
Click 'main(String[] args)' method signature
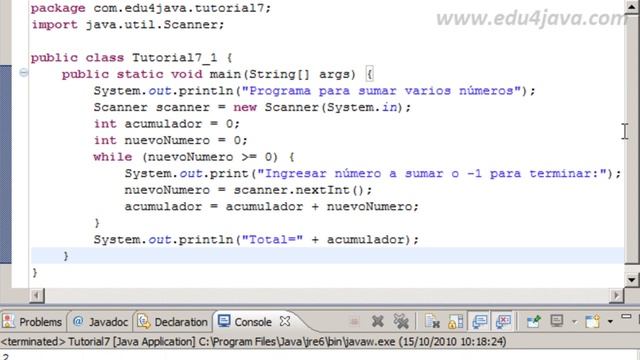(x=282, y=74)
